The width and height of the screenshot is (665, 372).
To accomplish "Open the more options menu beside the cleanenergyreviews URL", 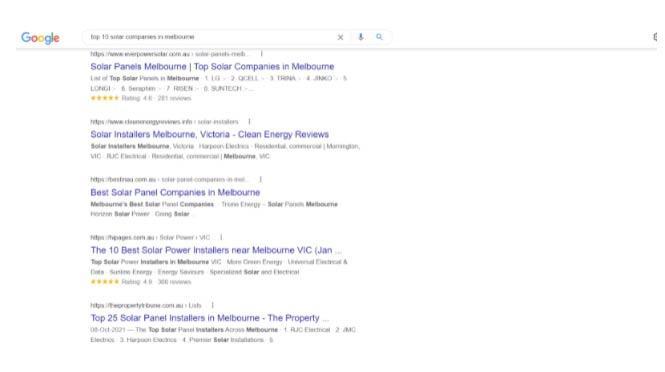I will [x=249, y=122].
